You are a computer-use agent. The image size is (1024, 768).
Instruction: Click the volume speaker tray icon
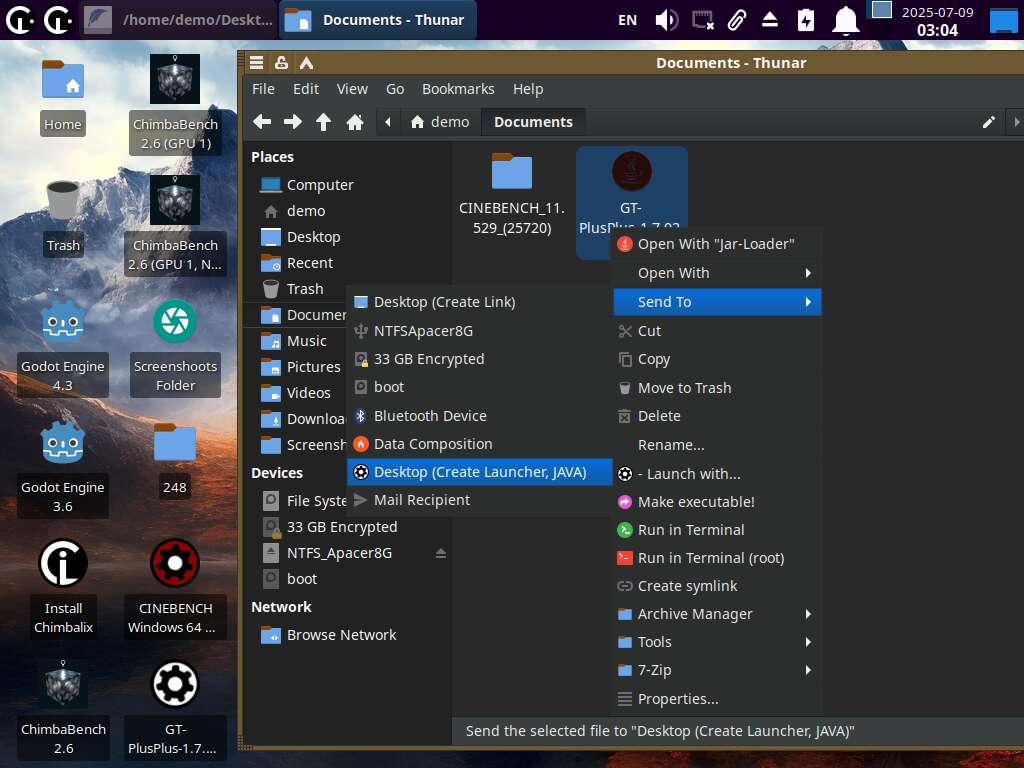(x=666, y=19)
